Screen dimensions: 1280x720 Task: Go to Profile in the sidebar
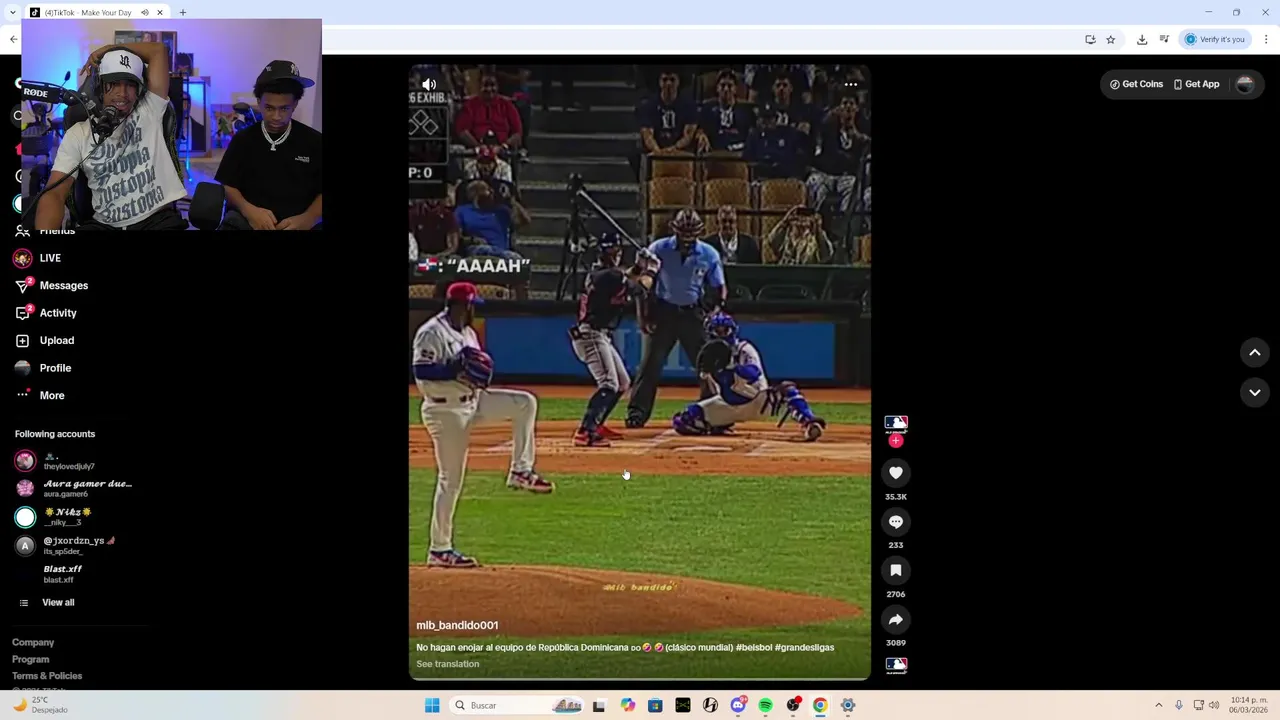pos(55,368)
